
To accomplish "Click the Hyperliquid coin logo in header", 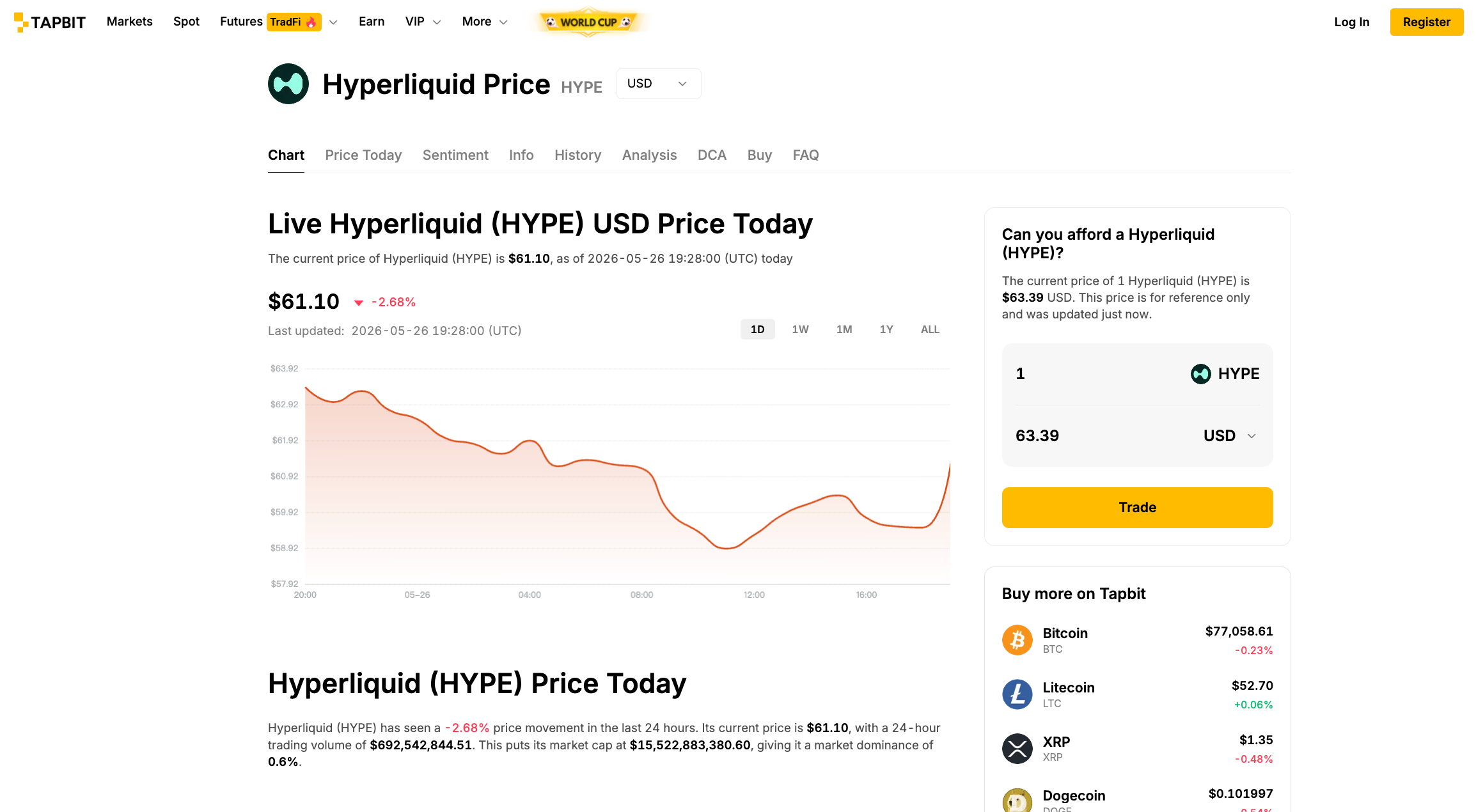I will (288, 84).
